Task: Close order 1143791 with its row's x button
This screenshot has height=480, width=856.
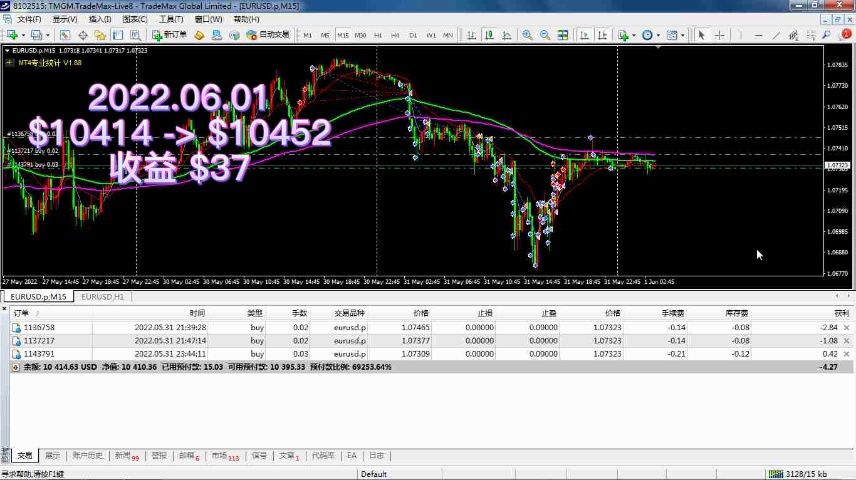Action: 846,354
